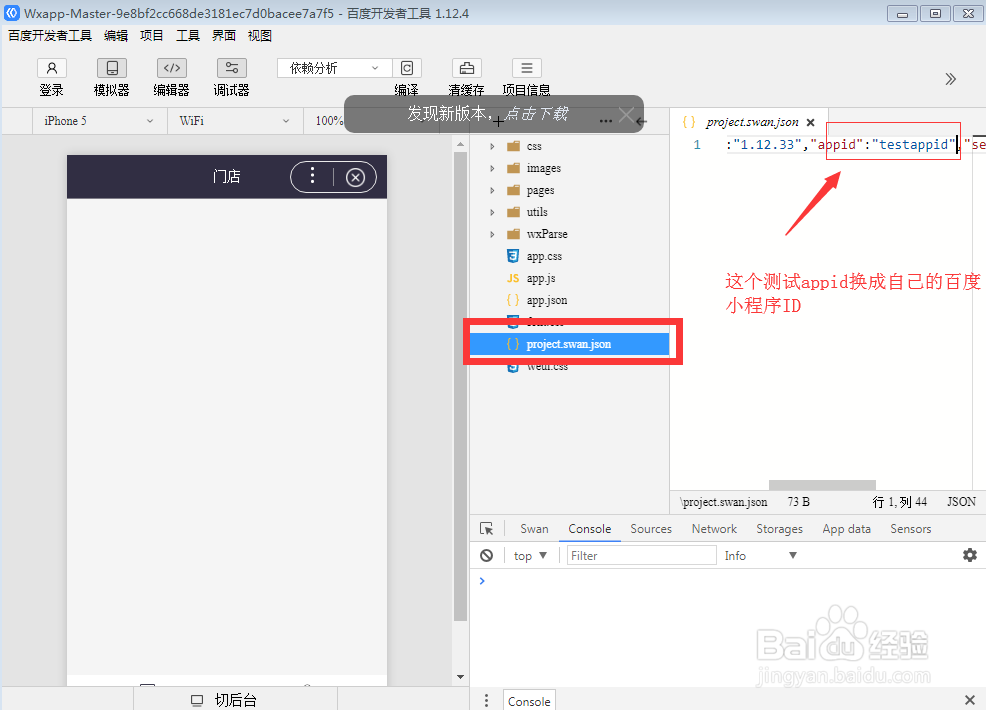Screen dimensions: 986x710
Task: Click the clear console (ban) icon
Action: coord(486,555)
